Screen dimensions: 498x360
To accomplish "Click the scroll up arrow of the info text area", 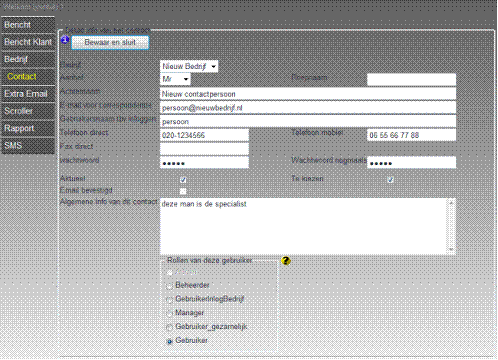I will [x=451, y=202].
